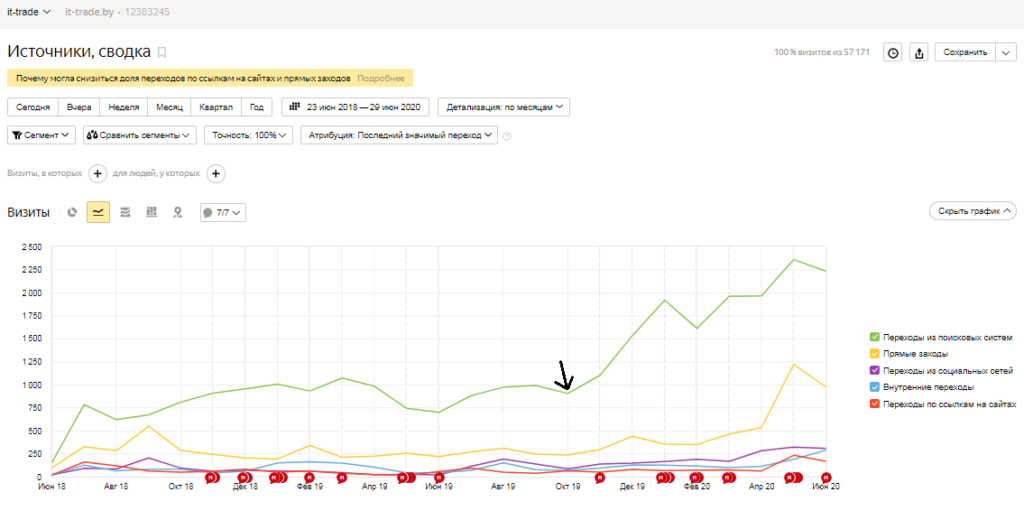Click the help icon beside attribution dropdown
Image resolution: width=1024 pixels, height=520 pixels.
507,136
